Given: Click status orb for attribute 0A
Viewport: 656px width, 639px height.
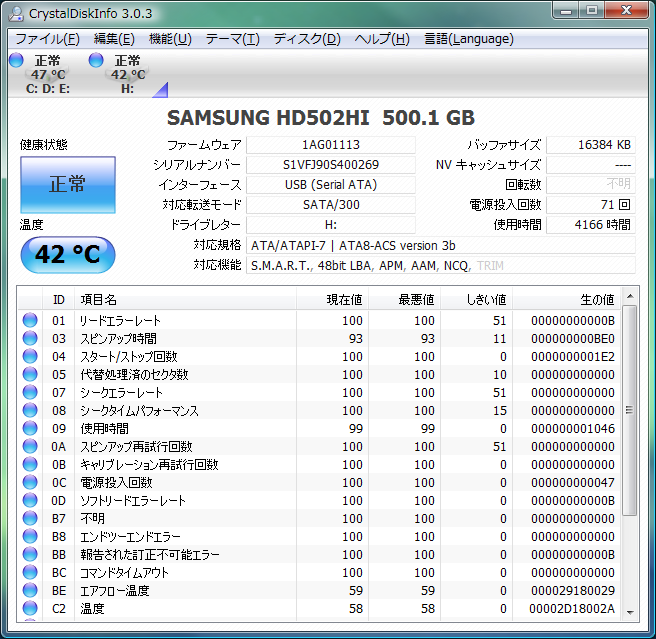Looking at the screenshot, I should pyautogui.click(x=30, y=446).
